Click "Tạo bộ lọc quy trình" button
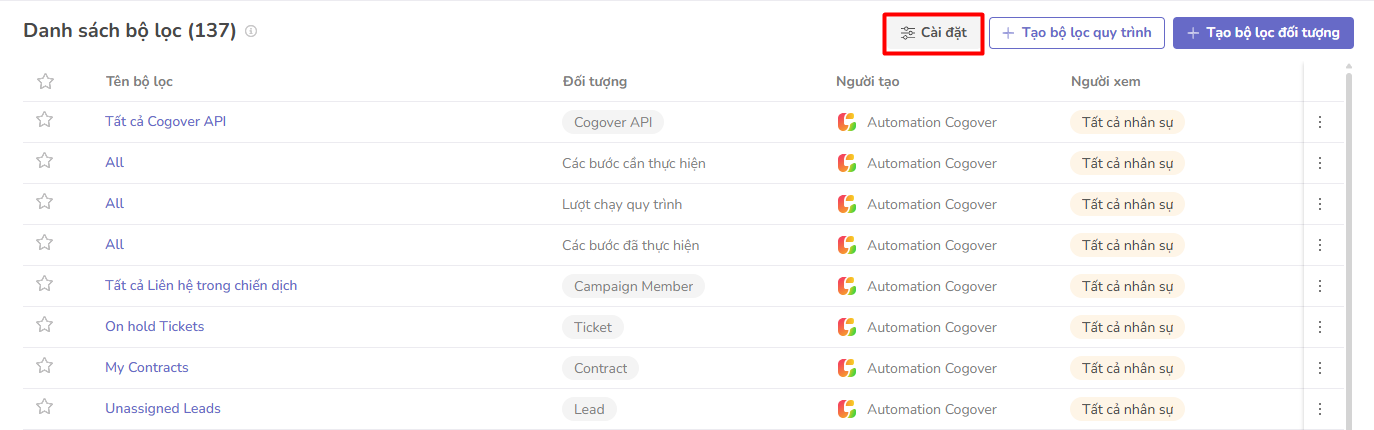 pyautogui.click(x=1077, y=33)
